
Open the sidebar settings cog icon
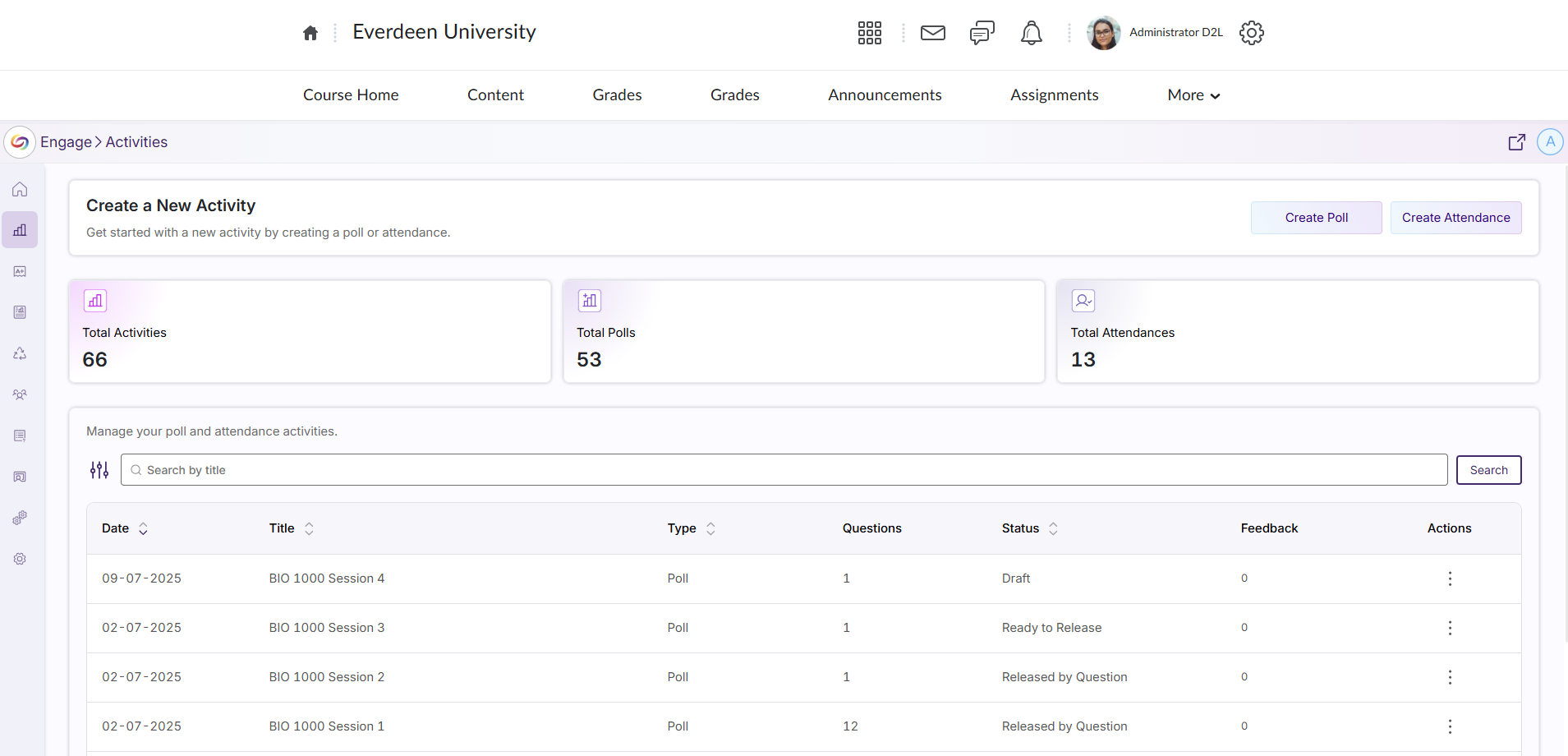pos(20,559)
